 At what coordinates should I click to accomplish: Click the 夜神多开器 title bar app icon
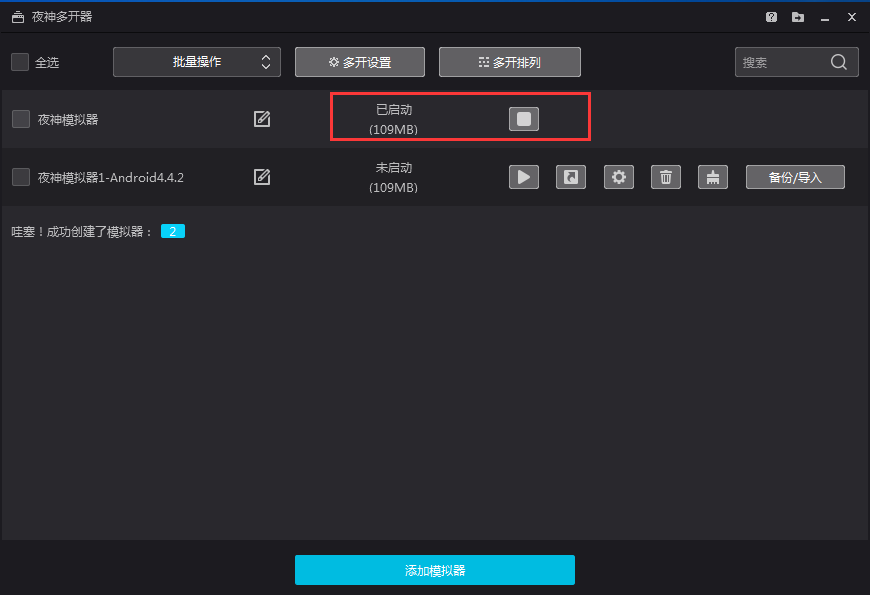(x=18, y=17)
